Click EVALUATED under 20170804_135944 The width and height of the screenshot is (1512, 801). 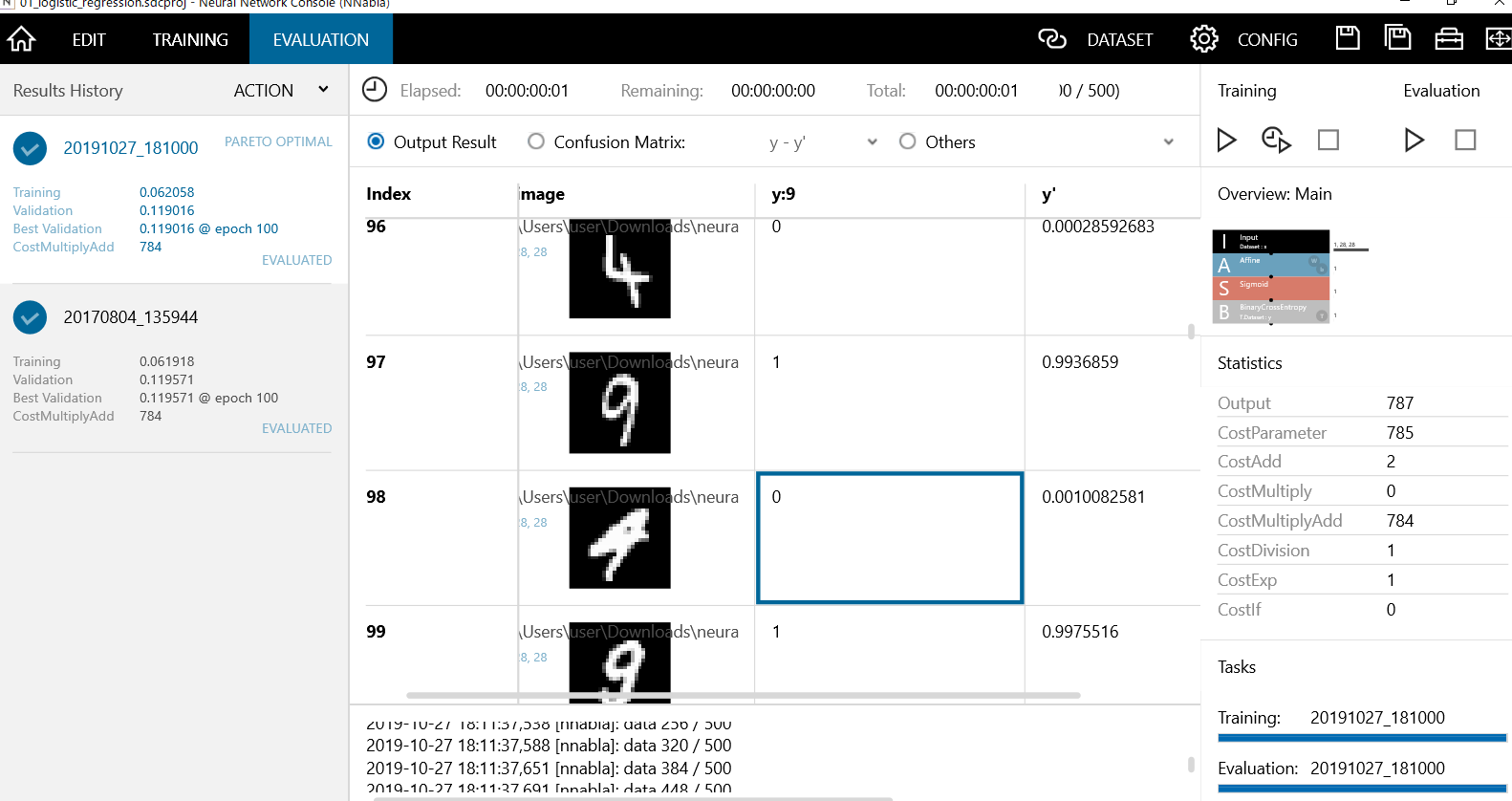tap(297, 428)
